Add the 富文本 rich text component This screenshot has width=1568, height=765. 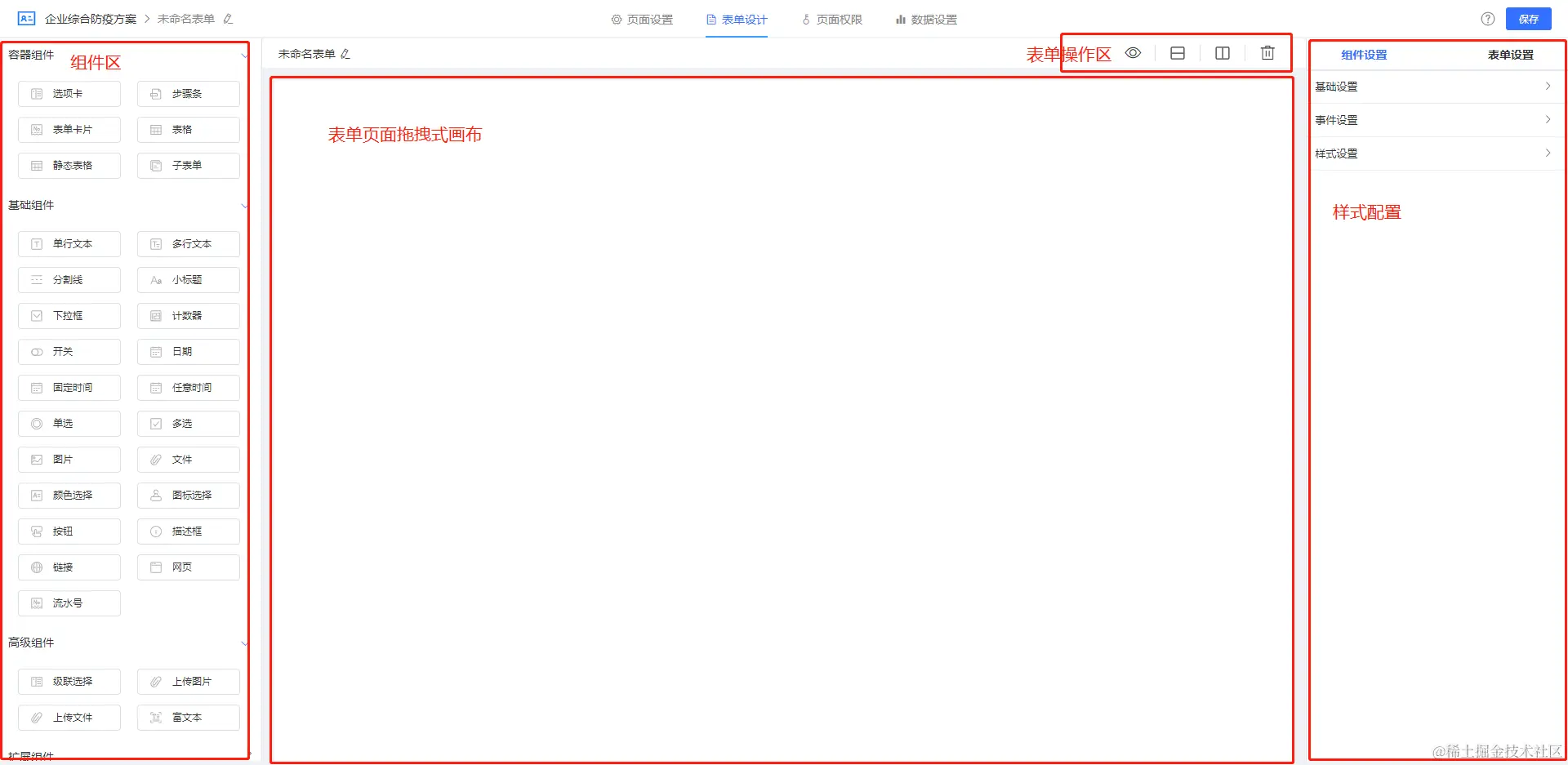click(189, 718)
